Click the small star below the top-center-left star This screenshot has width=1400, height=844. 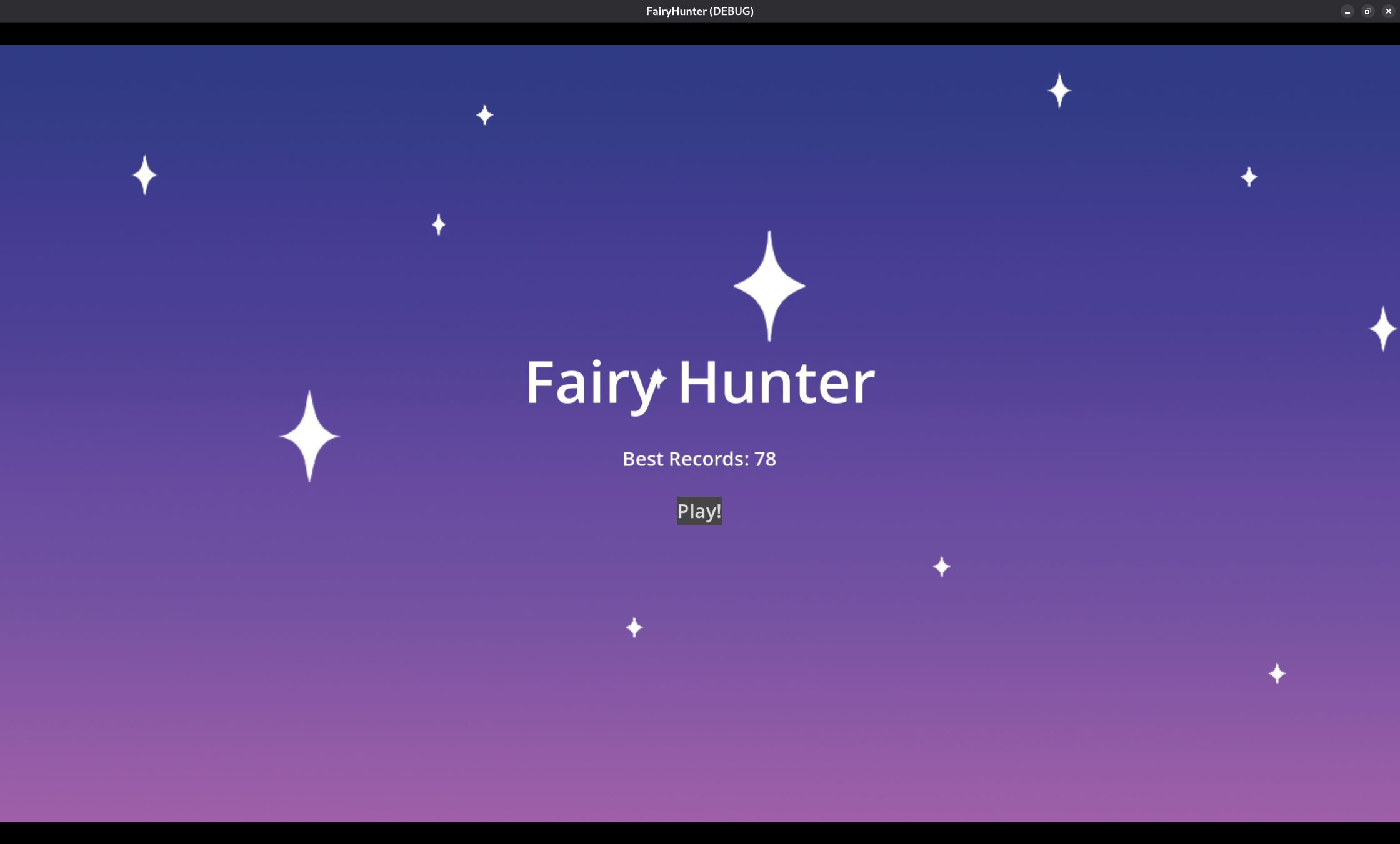tap(439, 224)
